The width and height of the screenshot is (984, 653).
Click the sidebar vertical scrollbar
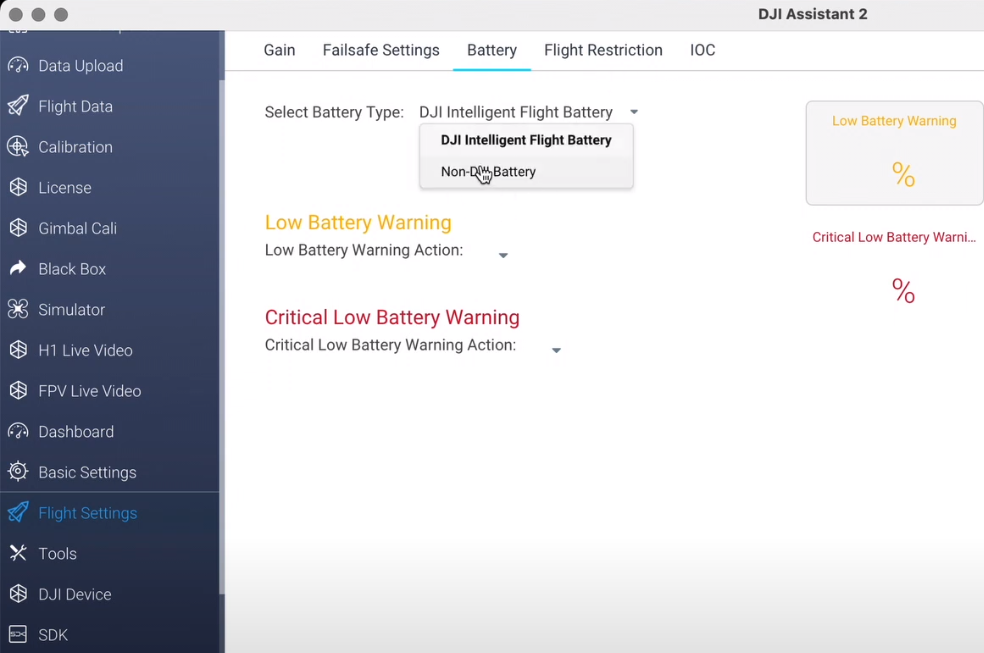222,337
